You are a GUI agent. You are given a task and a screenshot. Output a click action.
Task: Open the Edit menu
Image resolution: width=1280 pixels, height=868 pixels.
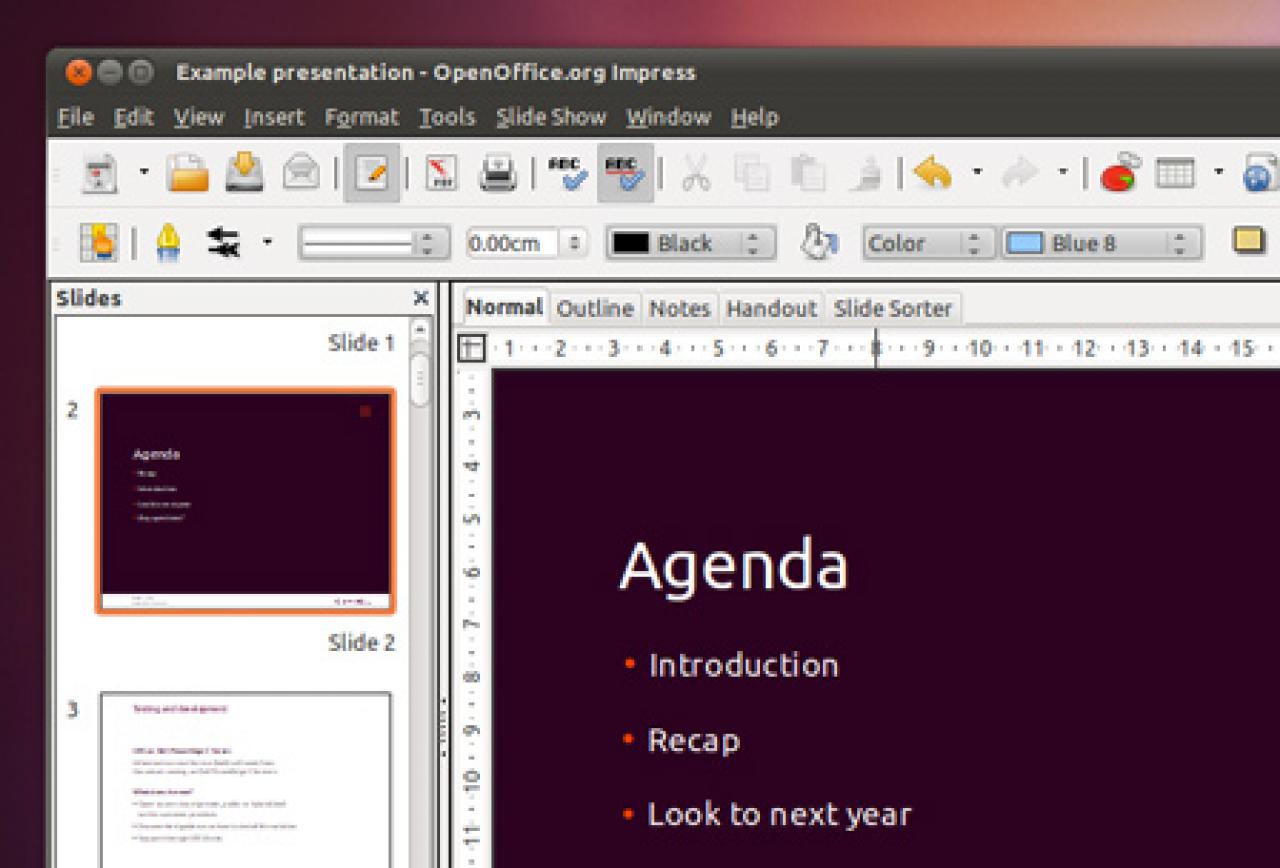pyautogui.click(x=133, y=117)
